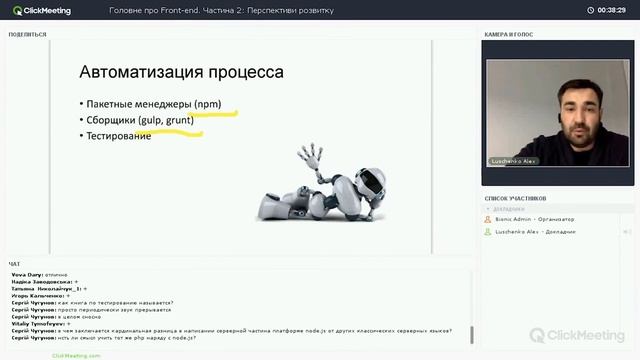Click the slide title Автоматизация процесса
The height and width of the screenshot is (360, 640).
[182, 72]
